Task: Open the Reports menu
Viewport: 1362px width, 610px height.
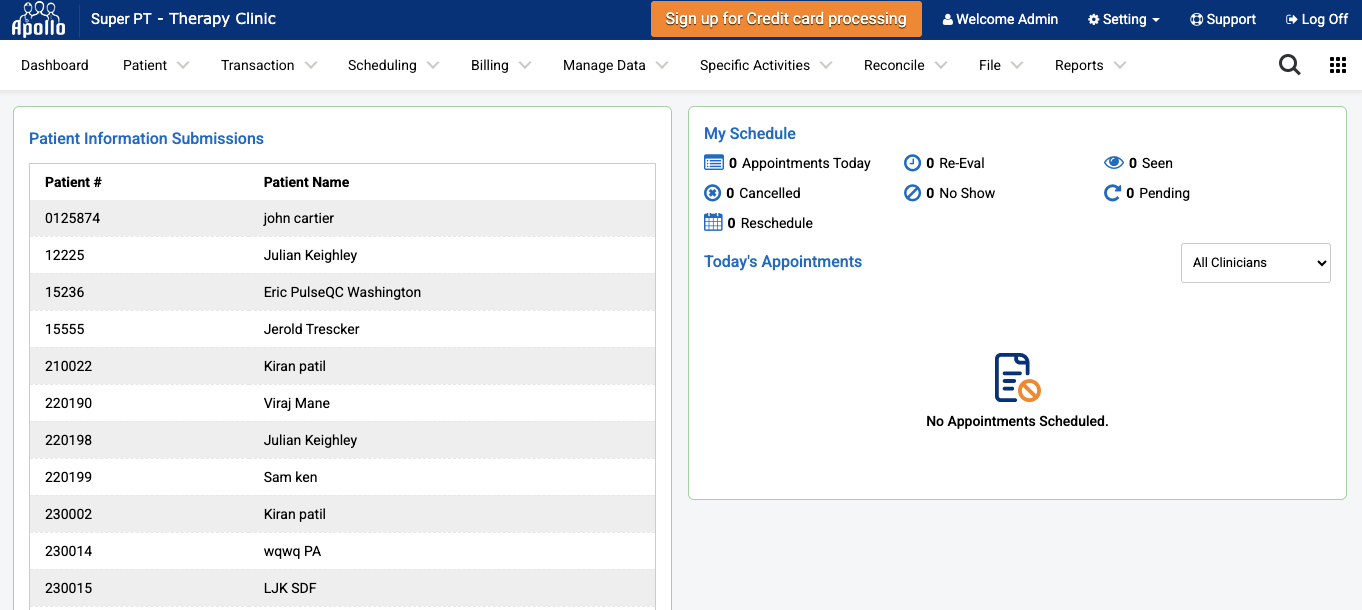Action: coord(1079,65)
